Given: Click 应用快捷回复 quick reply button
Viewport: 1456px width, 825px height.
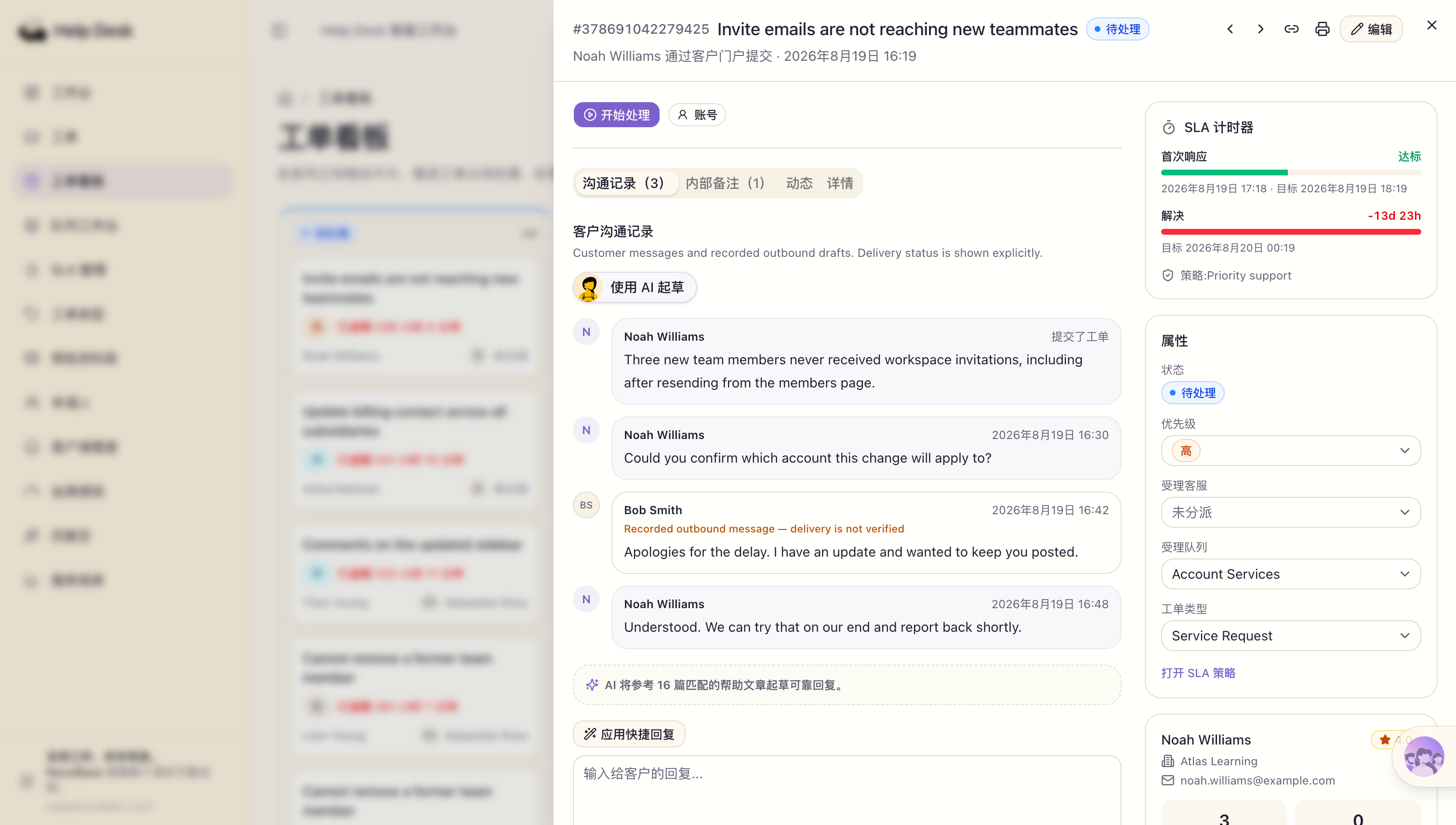Looking at the screenshot, I should [x=629, y=734].
